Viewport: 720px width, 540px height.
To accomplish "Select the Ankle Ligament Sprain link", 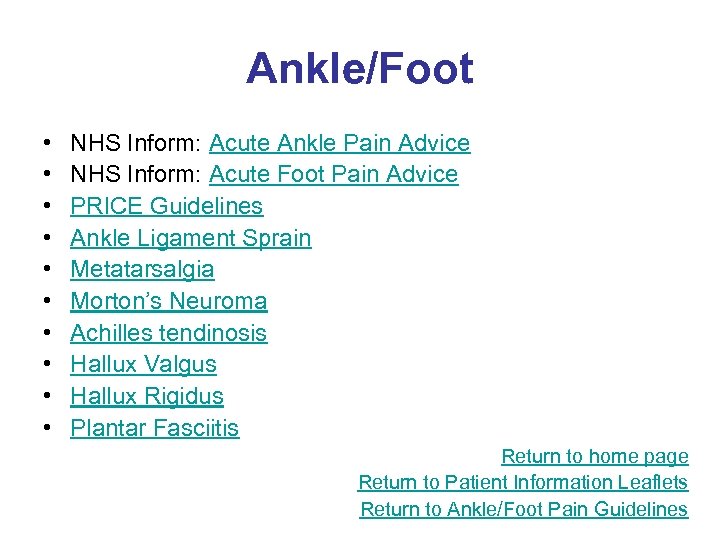I will point(190,238).
